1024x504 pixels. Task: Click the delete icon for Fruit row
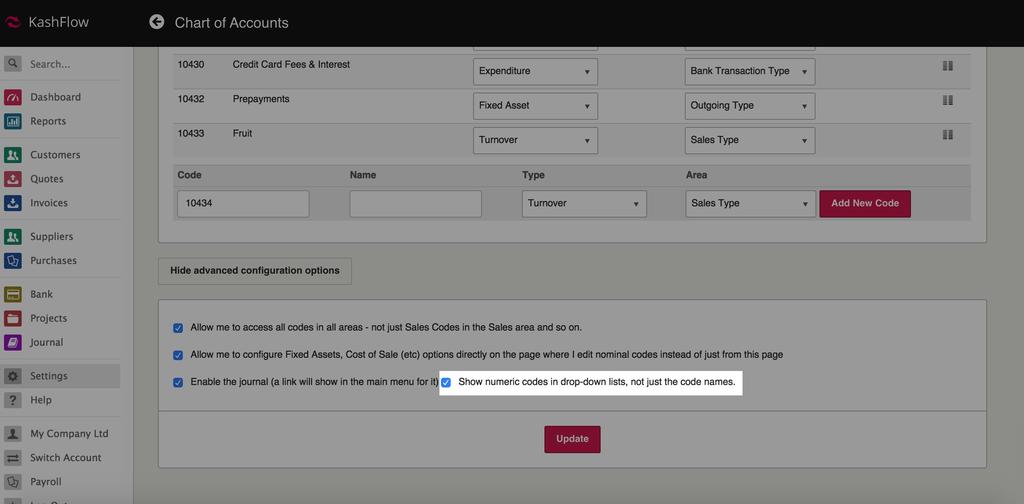tap(947, 135)
